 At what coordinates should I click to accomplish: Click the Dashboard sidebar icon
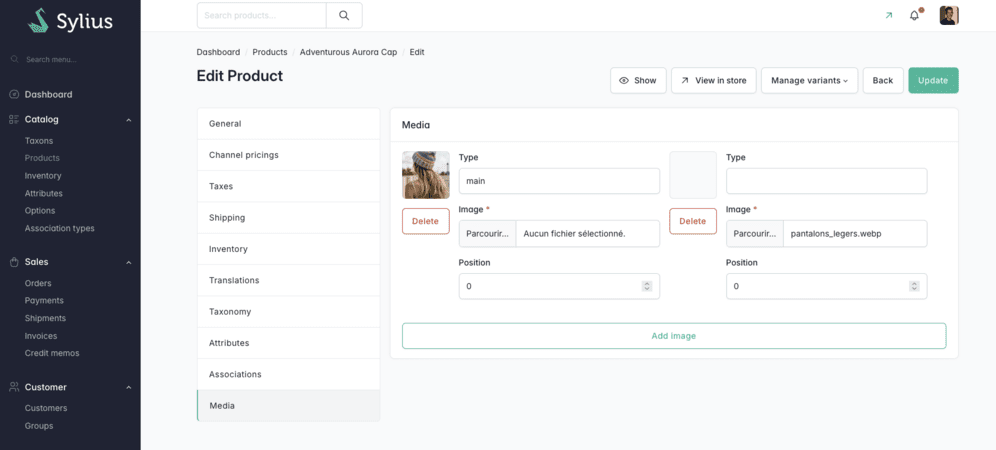click(14, 94)
